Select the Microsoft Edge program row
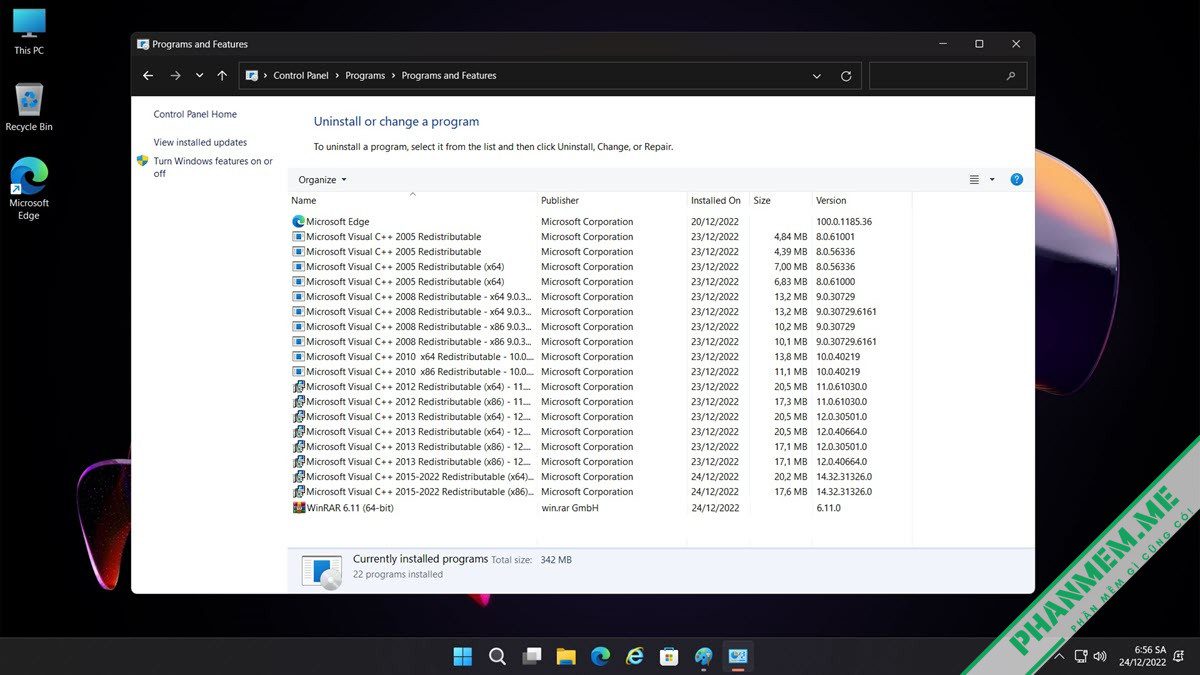 601,222
